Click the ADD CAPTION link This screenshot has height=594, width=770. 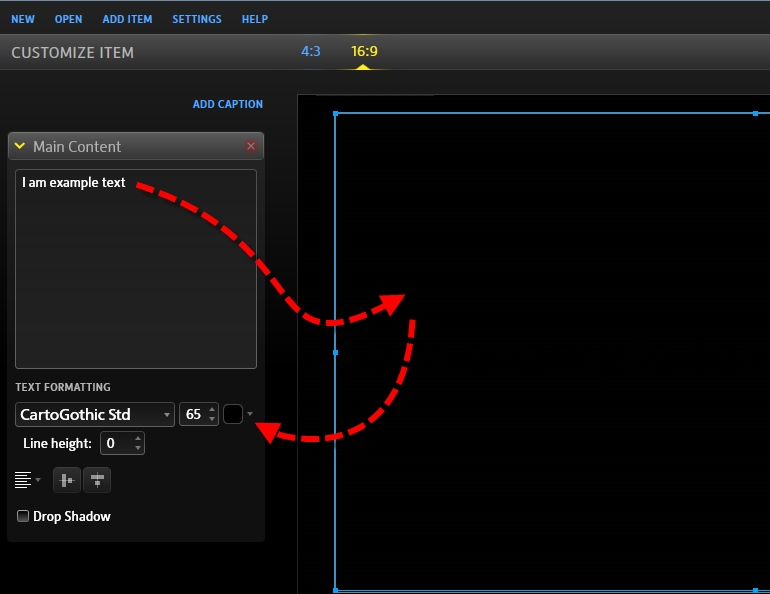[x=227, y=104]
